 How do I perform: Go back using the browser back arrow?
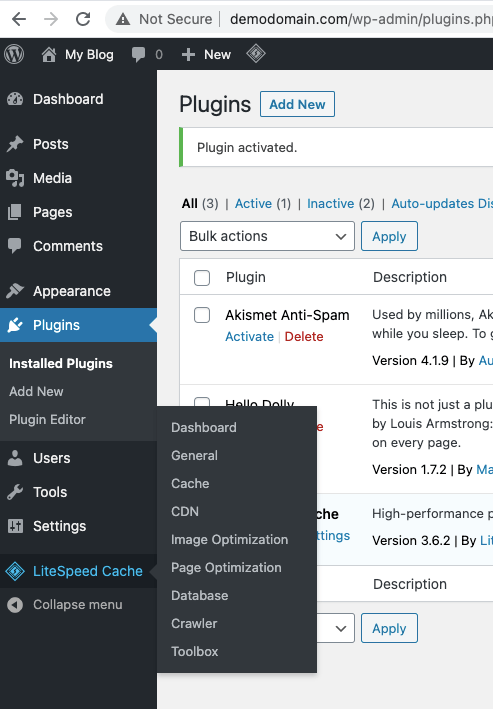[x=19, y=19]
